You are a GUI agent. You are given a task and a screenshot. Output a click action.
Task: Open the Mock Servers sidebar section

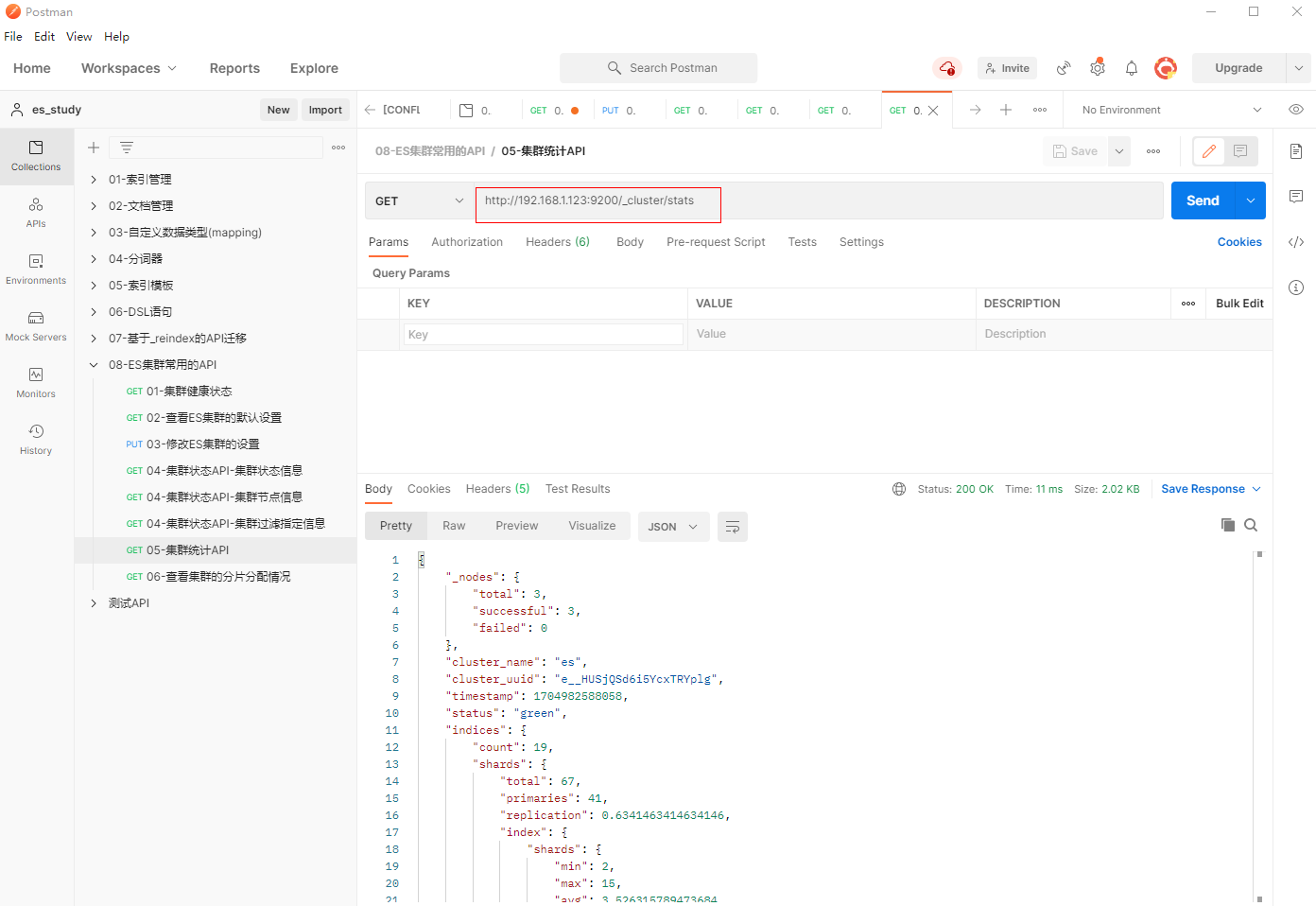[36, 325]
